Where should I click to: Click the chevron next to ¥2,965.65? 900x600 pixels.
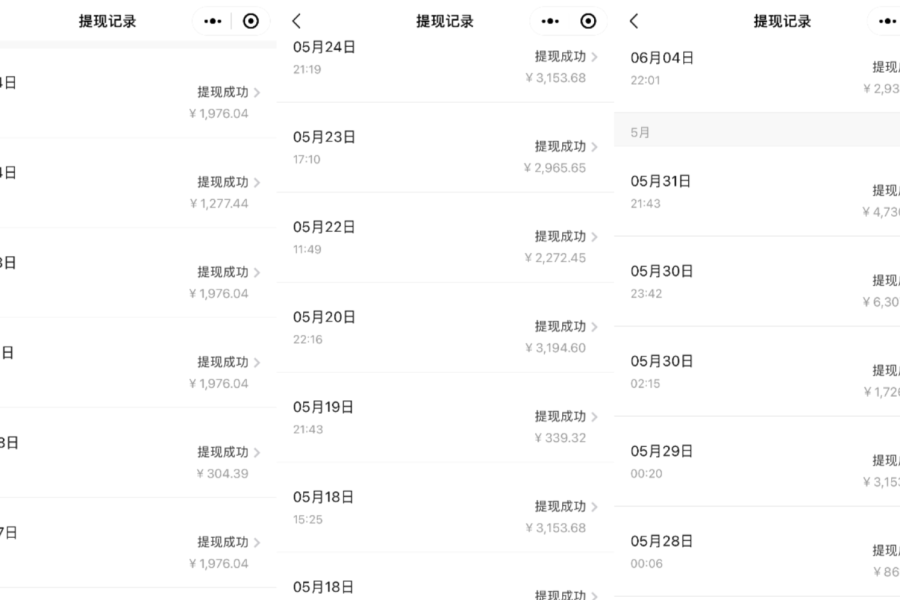coord(595,146)
